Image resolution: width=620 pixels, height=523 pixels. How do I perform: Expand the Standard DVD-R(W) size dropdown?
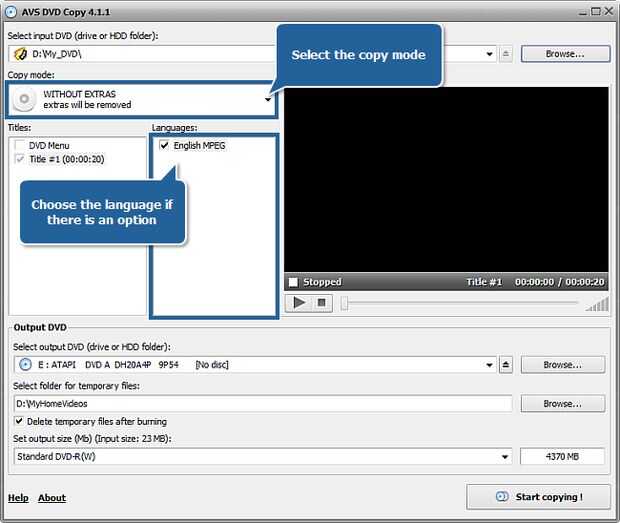(x=505, y=457)
